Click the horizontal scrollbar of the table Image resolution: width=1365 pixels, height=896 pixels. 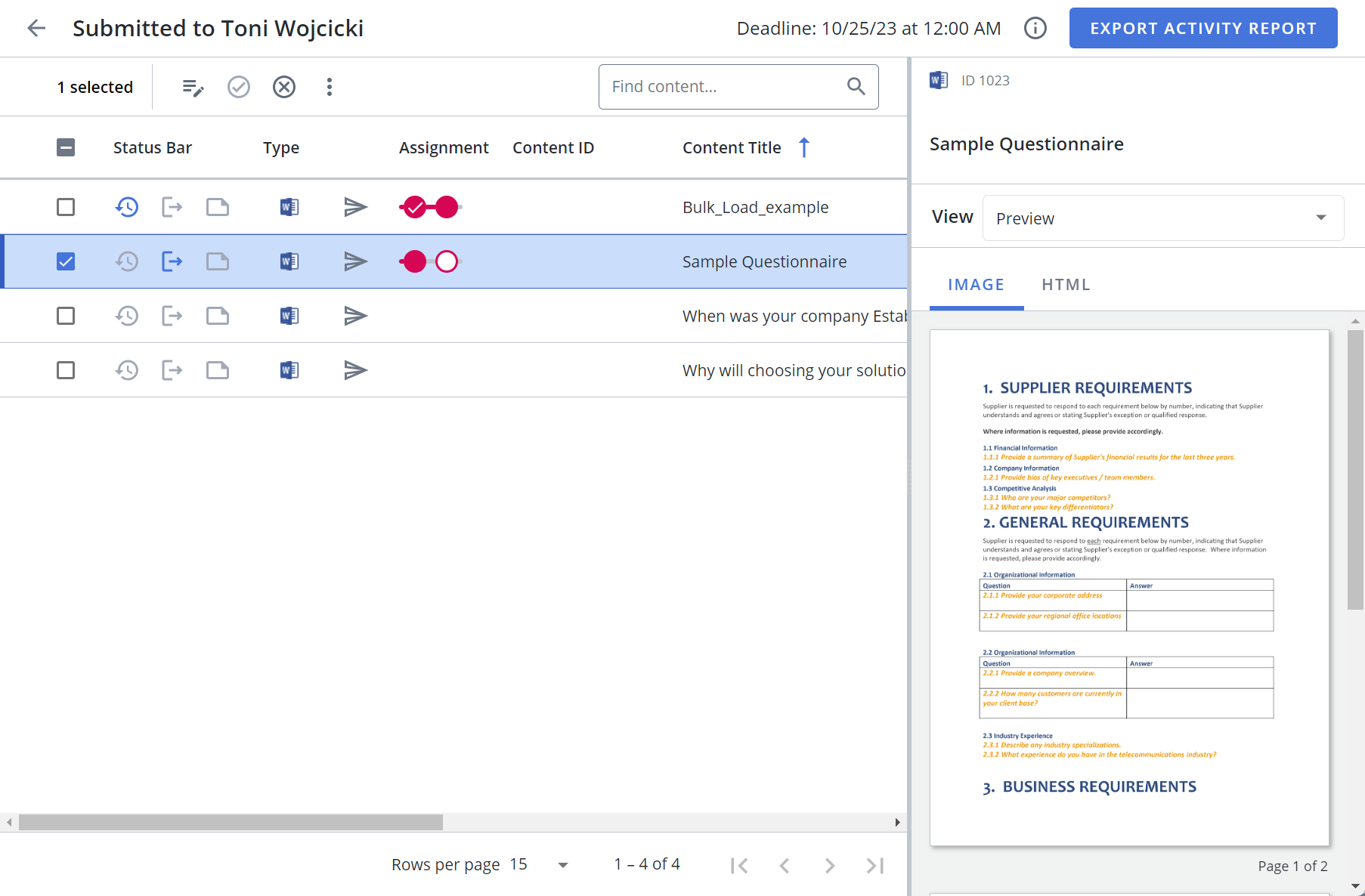(x=231, y=822)
